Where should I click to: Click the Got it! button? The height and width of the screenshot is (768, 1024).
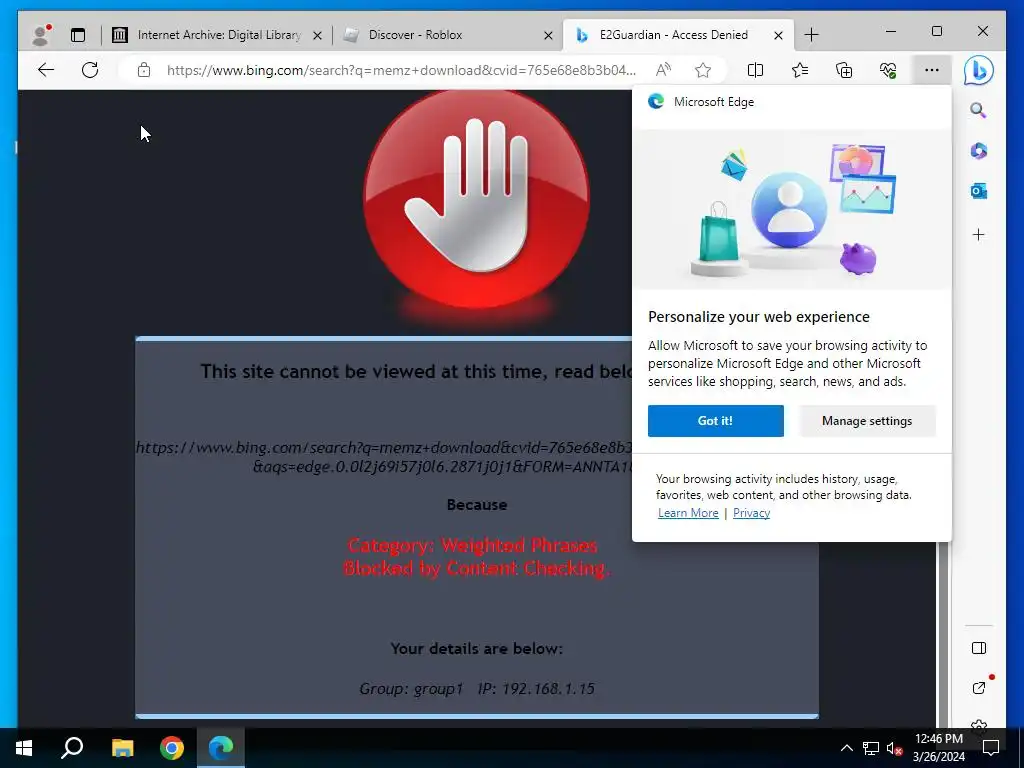point(716,421)
